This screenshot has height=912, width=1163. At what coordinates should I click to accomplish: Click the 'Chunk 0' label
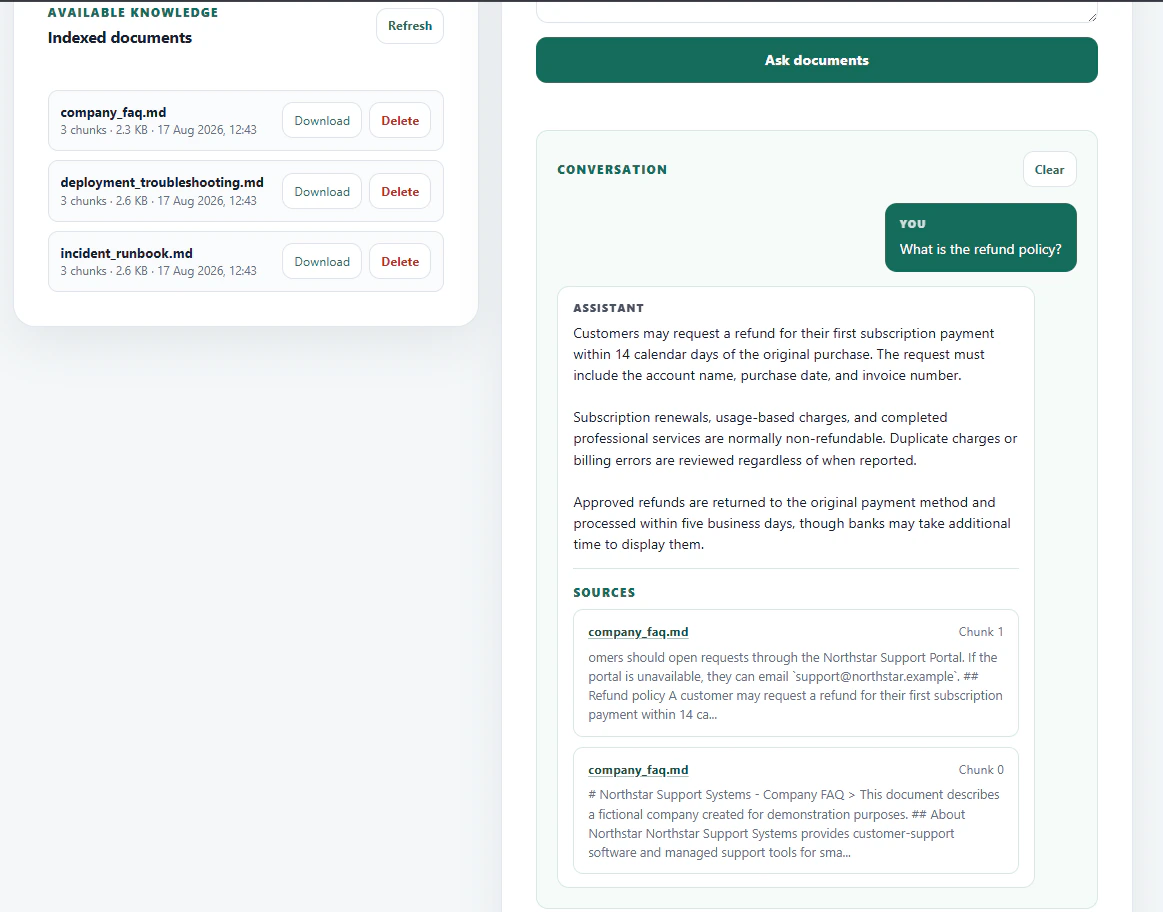[x=981, y=770]
